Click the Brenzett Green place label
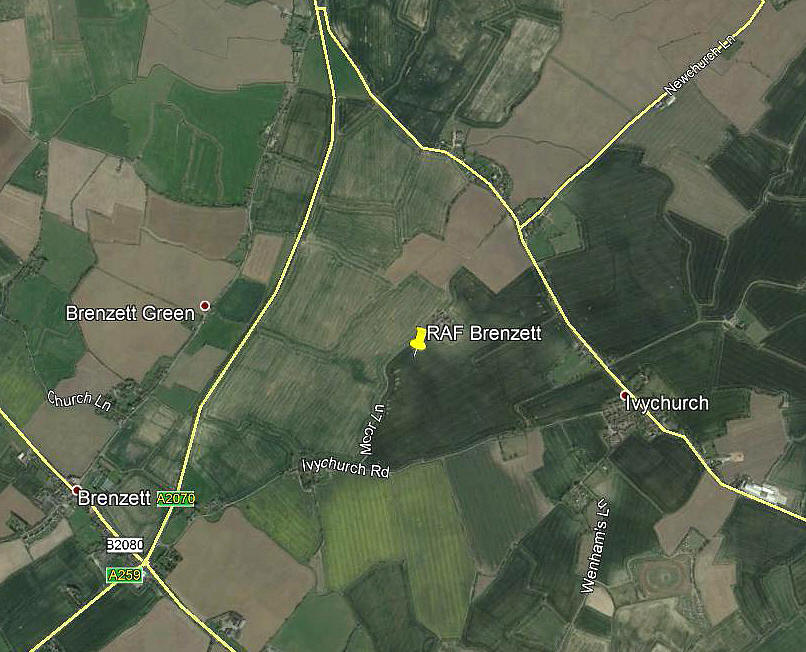 click(131, 314)
